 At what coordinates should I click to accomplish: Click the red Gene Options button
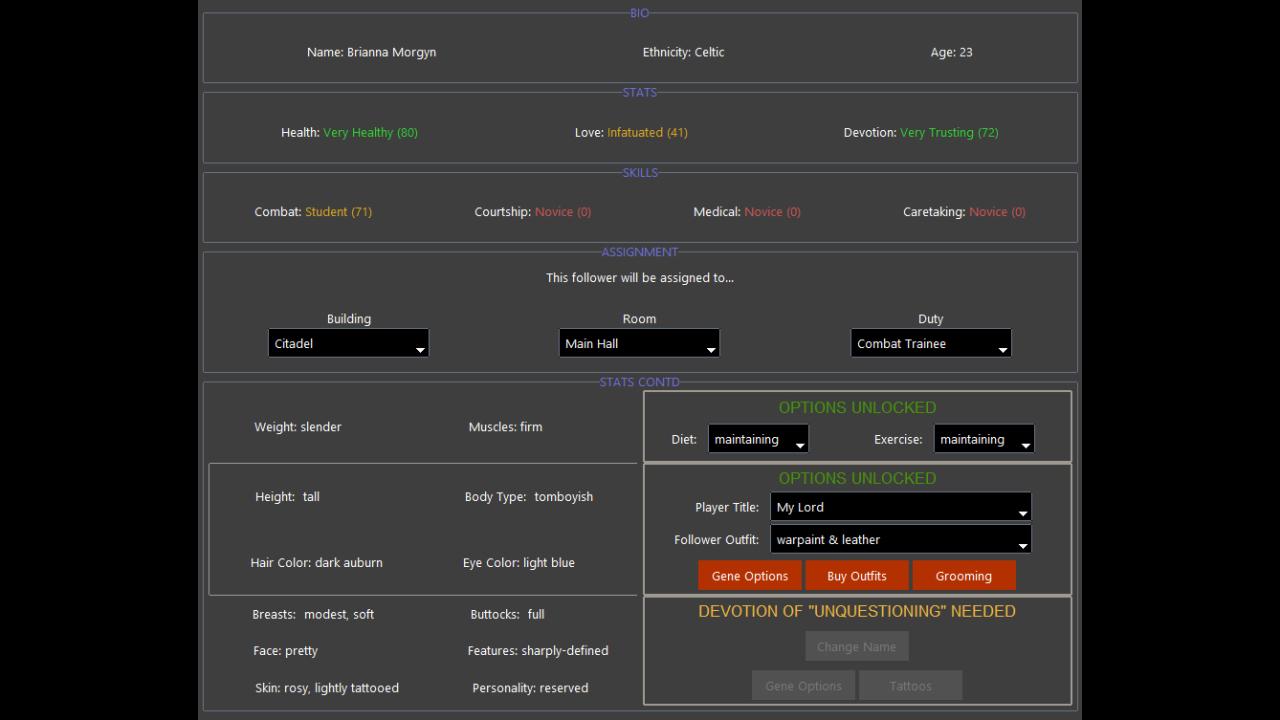pos(750,576)
